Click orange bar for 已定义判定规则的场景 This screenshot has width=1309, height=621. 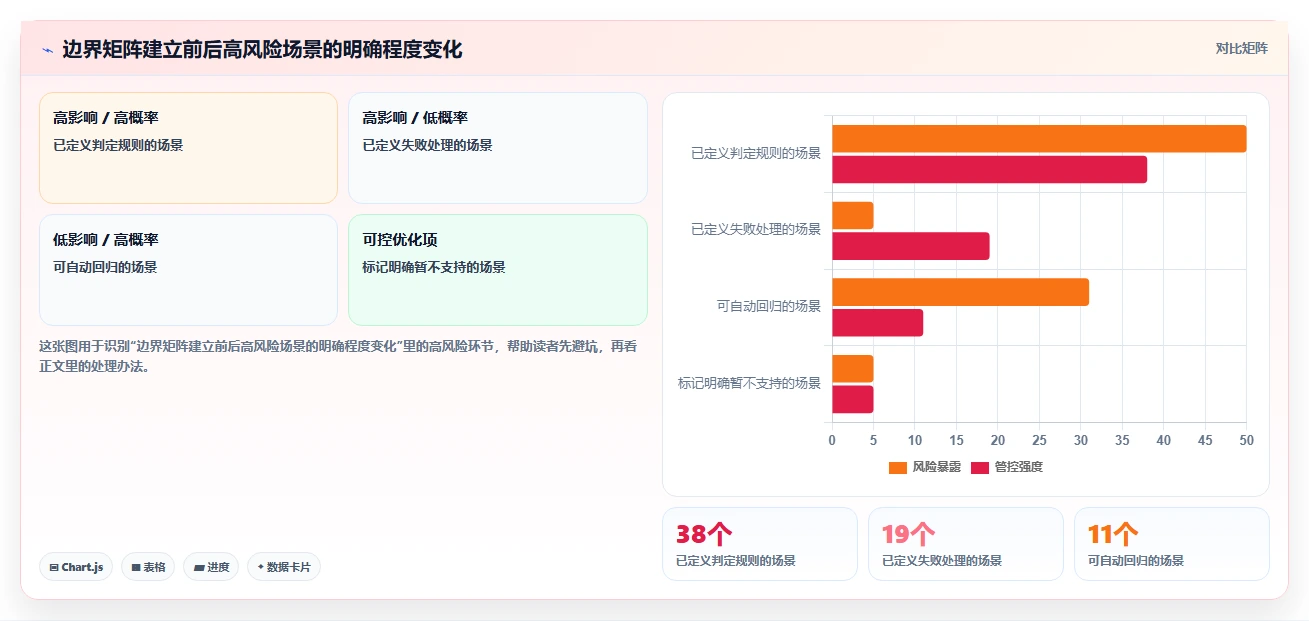click(x=1039, y=139)
